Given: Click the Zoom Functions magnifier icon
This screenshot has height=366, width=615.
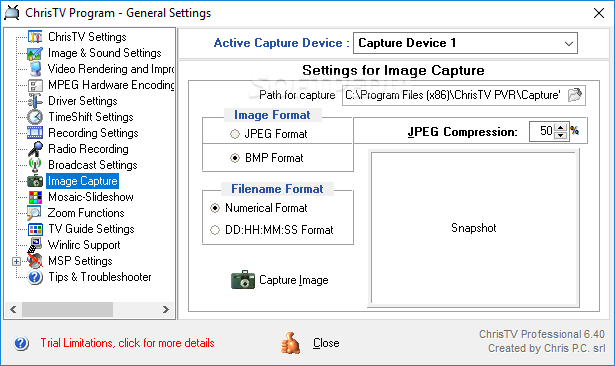Looking at the screenshot, I should (34, 213).
